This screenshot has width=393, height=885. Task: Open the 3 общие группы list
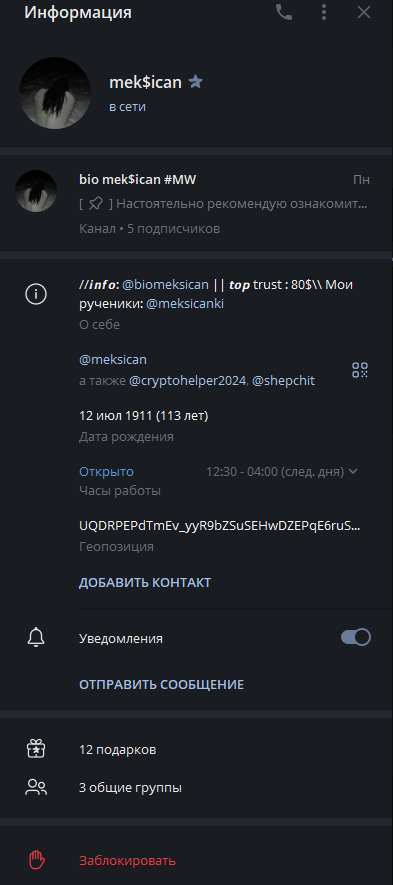click(196, 787)
